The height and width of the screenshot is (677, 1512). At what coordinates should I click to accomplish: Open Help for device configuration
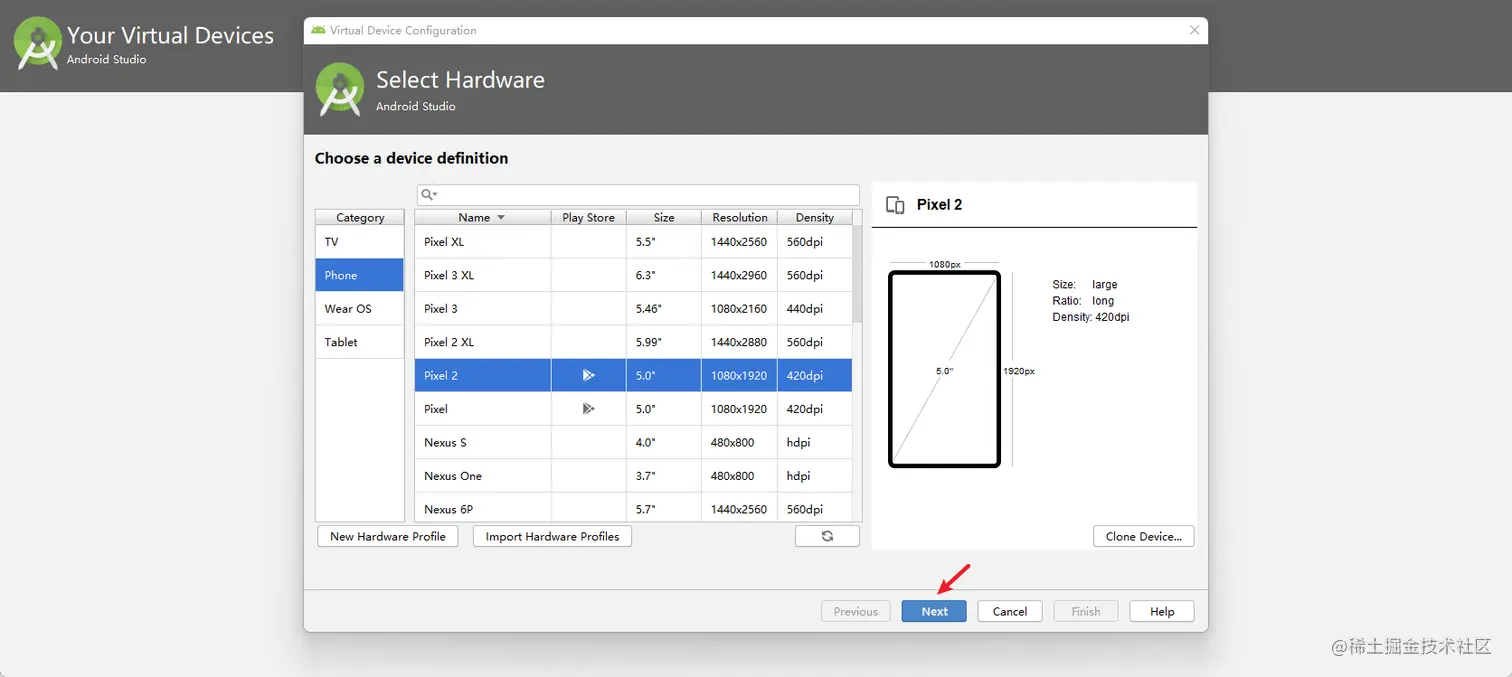[x=1162, y=611]
